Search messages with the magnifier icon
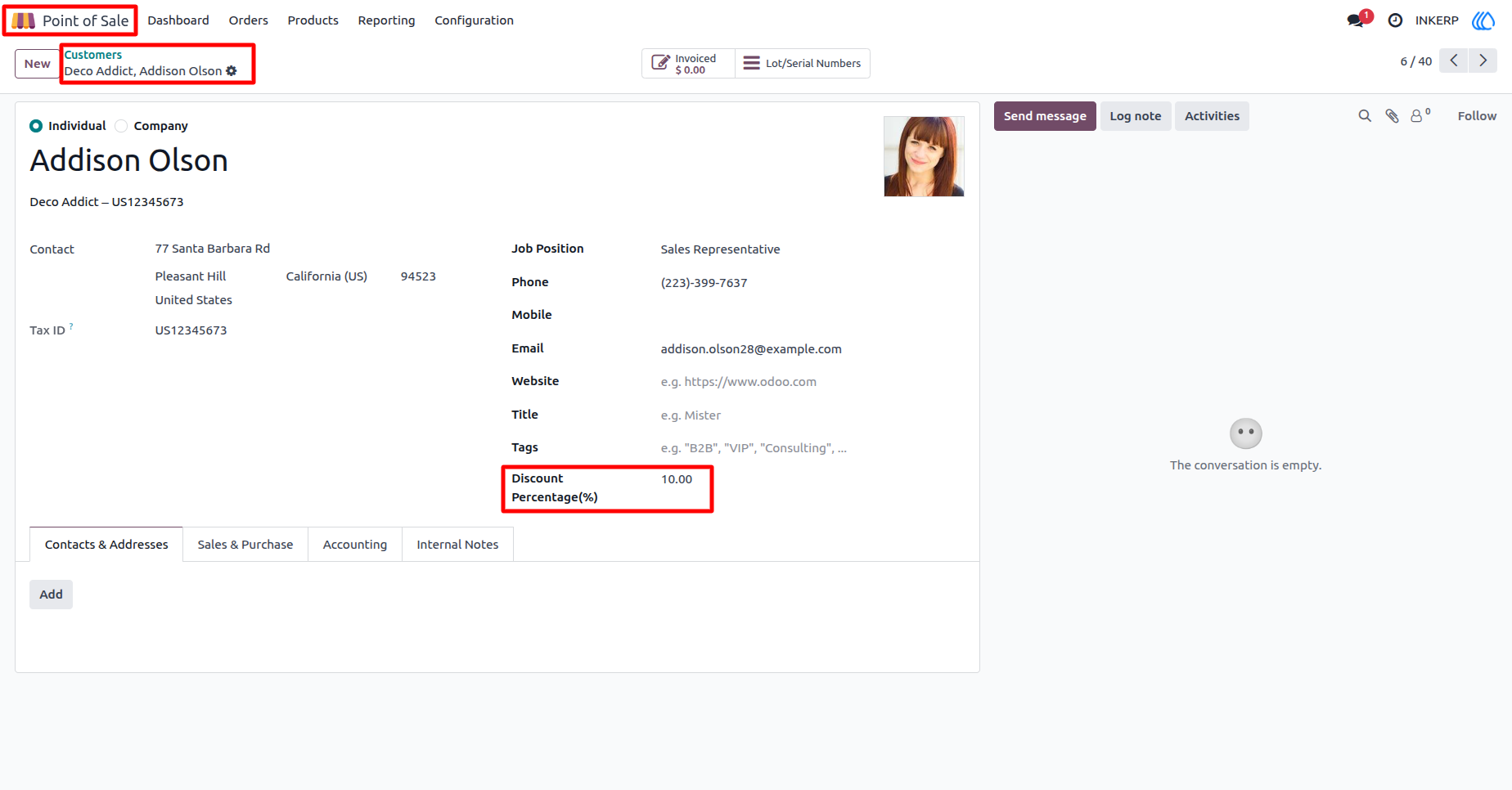The image size is (1512, 790). [x=1365, y=116]
